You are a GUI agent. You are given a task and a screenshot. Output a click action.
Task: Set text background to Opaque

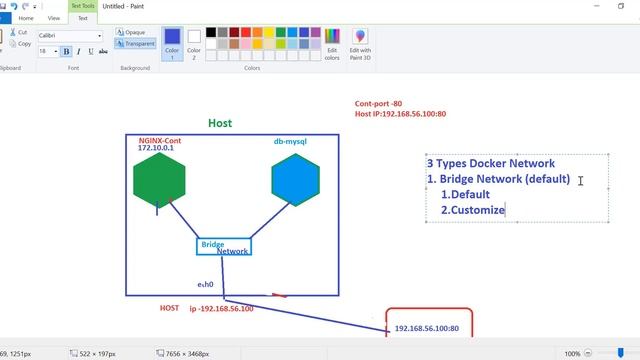point(131,32)
